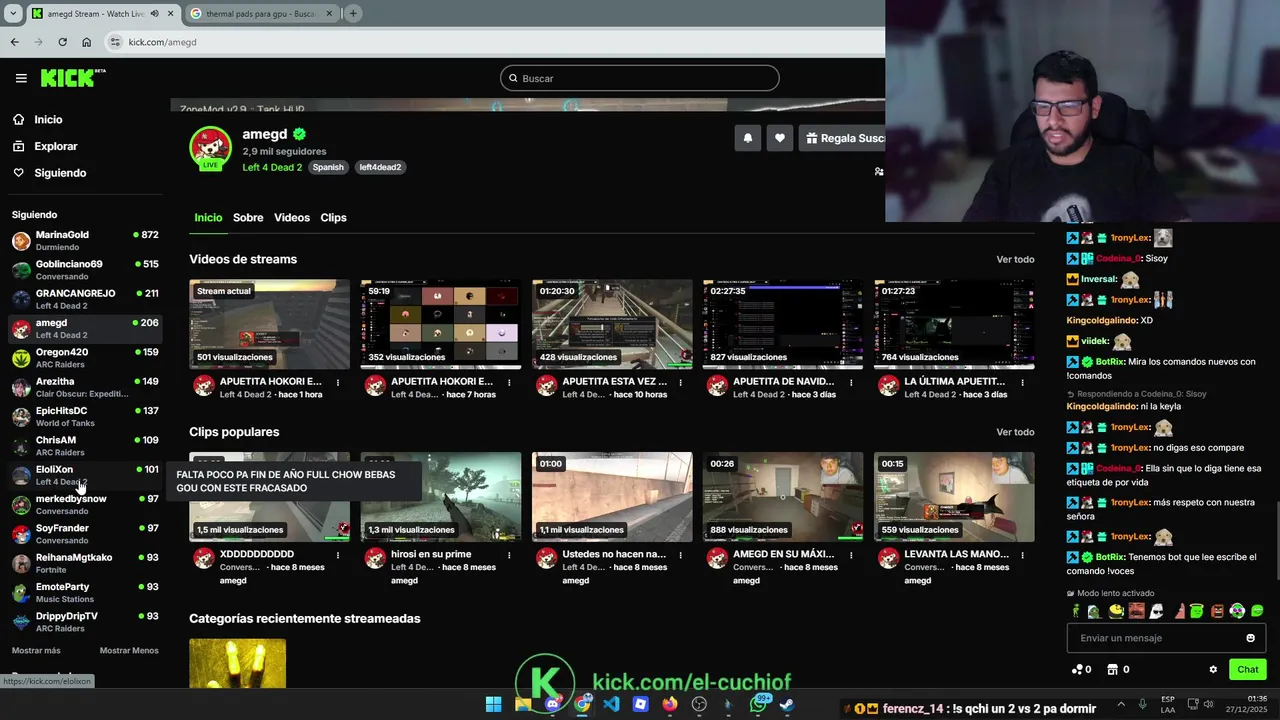Click the green Chat send button
1280x720 pixels.
[x=1248, y=670]
